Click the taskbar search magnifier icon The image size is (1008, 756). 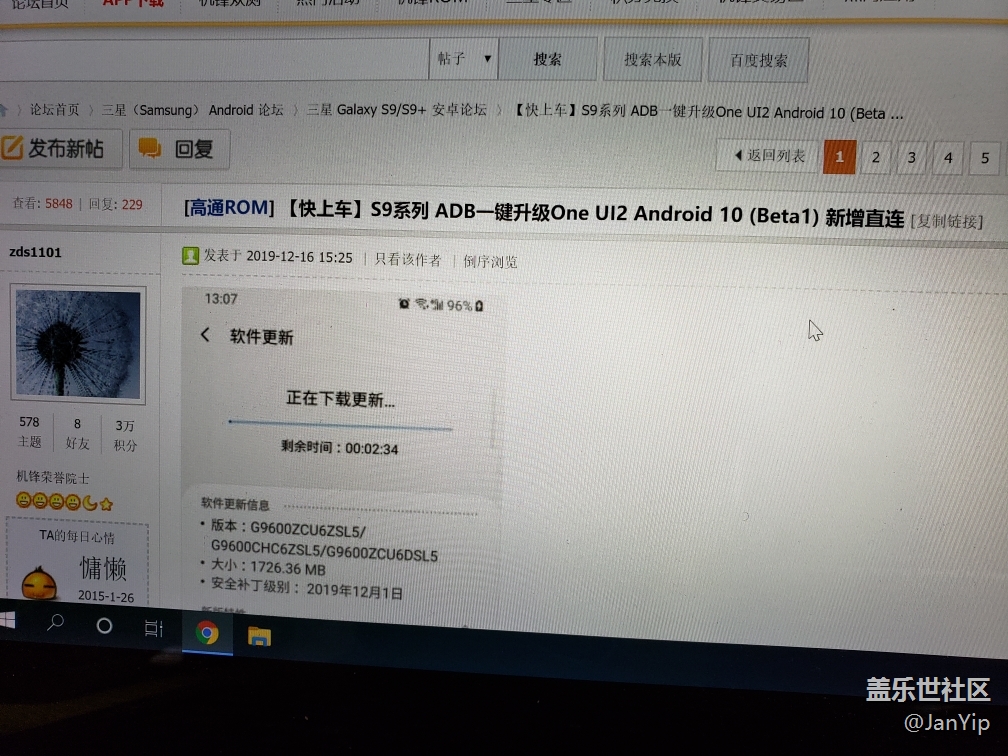(x=56, y=623)
